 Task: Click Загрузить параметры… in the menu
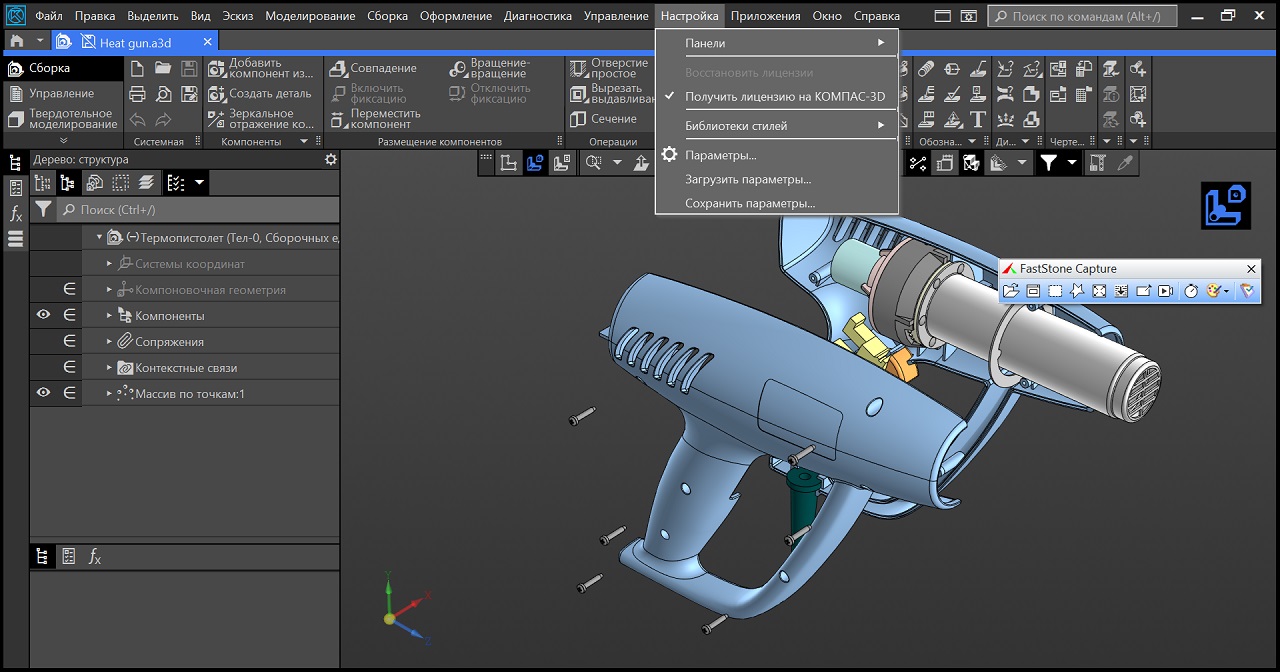click(x=748, y=179)
